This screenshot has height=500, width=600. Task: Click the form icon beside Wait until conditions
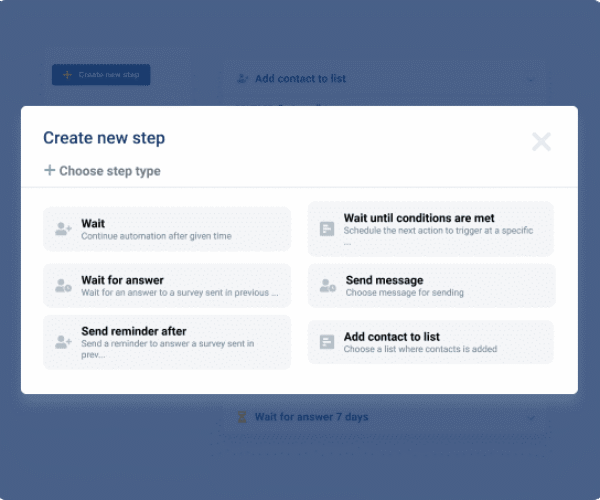click(327, 229)
